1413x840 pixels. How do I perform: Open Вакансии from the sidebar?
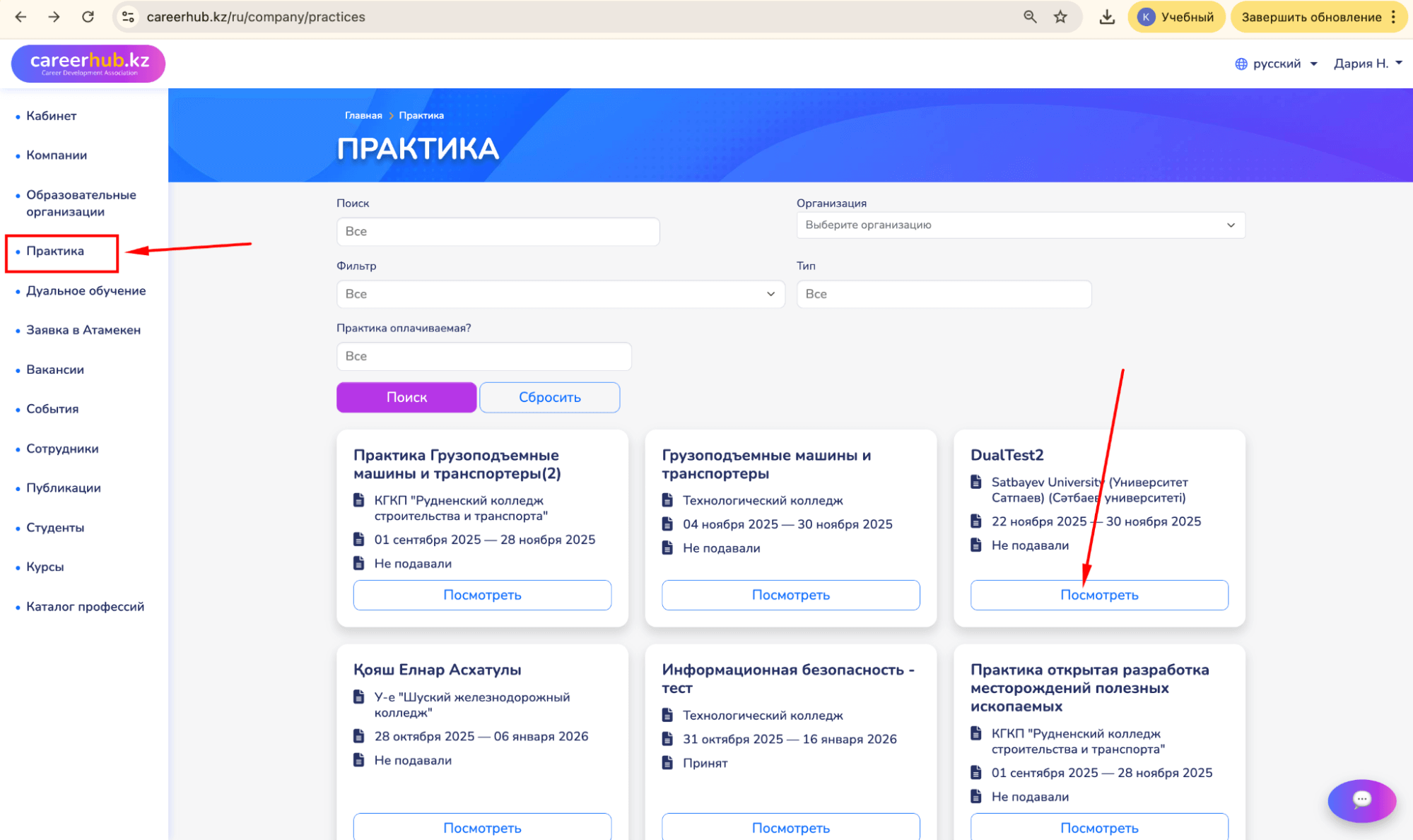point(55,369)
